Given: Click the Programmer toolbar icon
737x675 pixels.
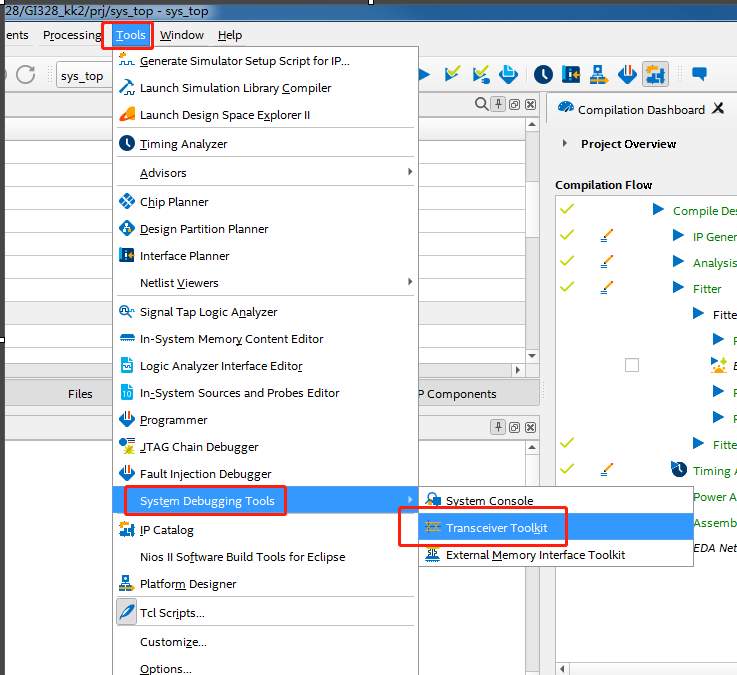Looking at the screenshot, I should 627,74.
